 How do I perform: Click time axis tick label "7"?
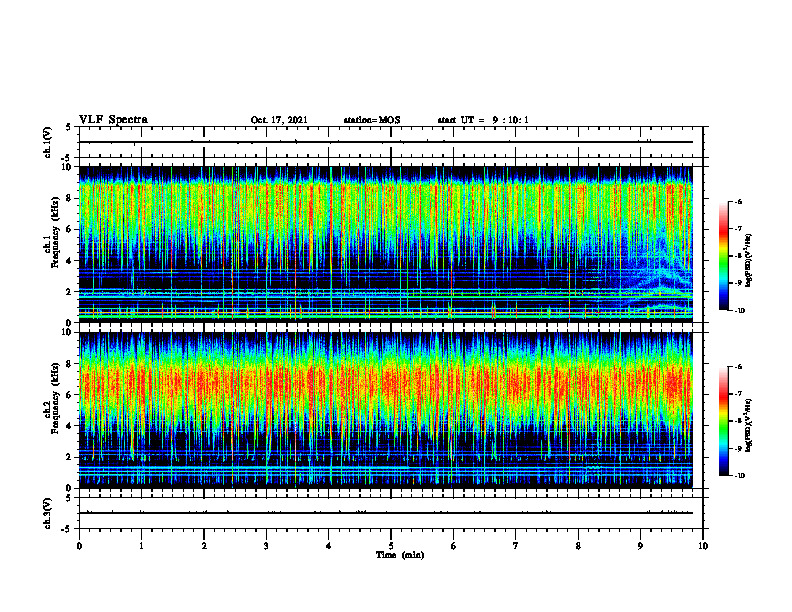click(x=516, y=546)
